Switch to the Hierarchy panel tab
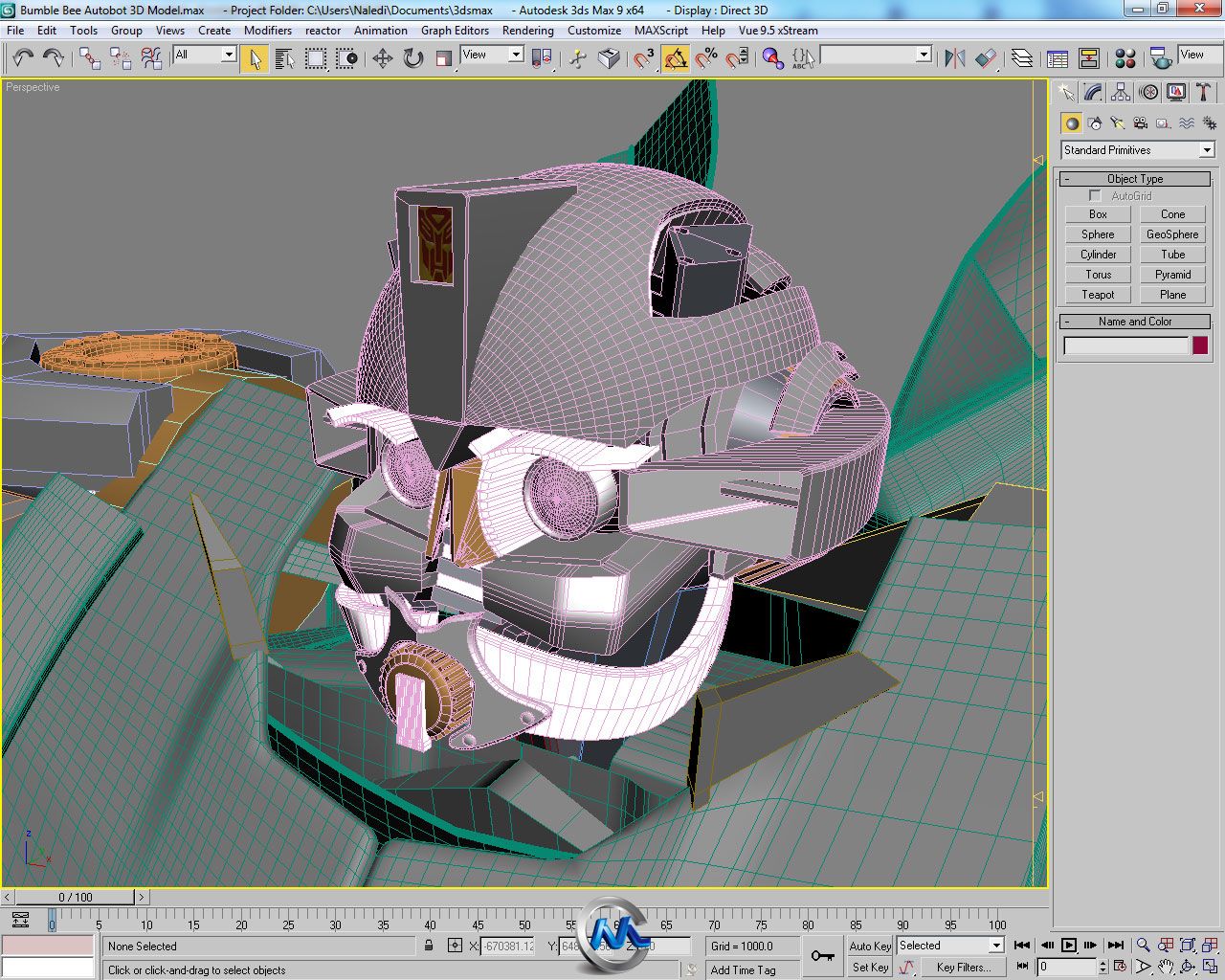This screenshot has width=1225, height=980. pyautogui.click(x=1121, y=92)
